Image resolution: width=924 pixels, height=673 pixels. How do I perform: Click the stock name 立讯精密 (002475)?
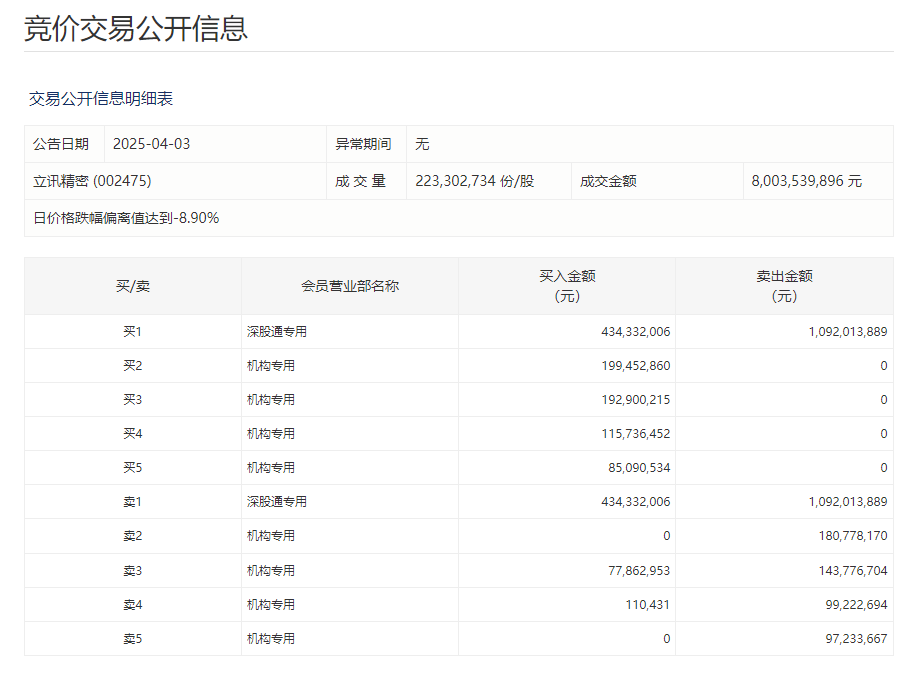click(x=92, y=181)
